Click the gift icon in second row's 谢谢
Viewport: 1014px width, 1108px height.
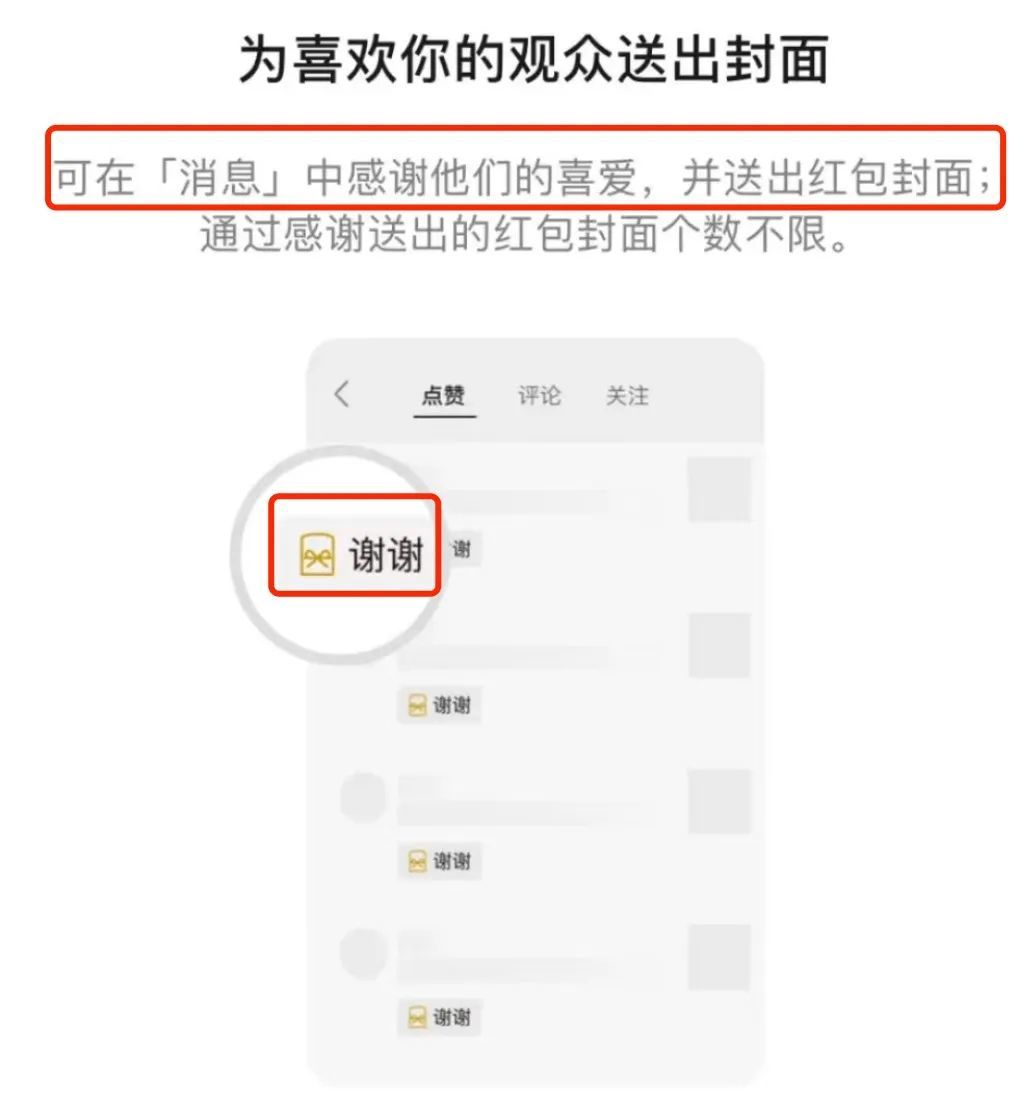pyautogui.click(x=418, y=705)
